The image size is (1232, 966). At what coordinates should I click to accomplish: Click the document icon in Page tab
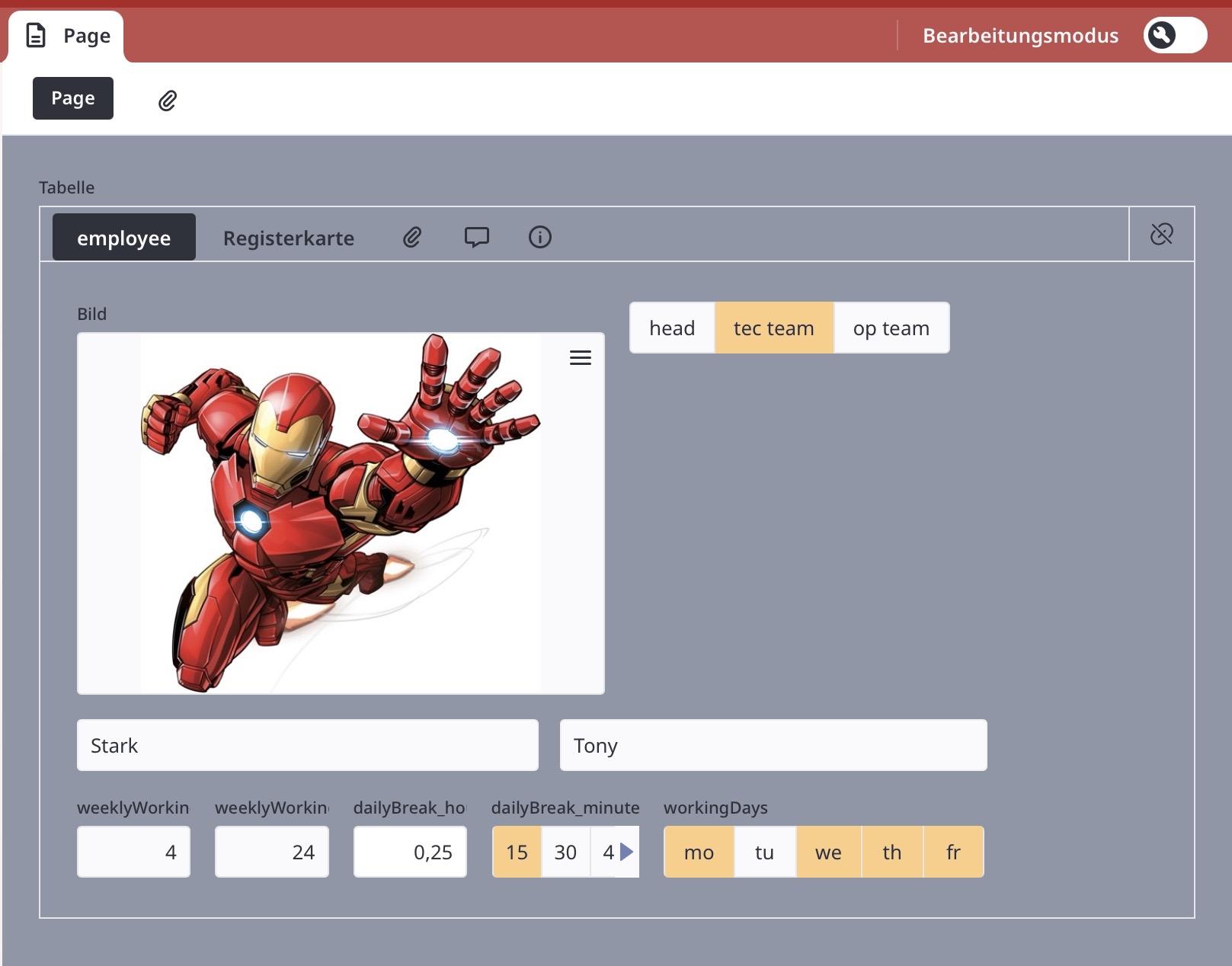[36, 36]
